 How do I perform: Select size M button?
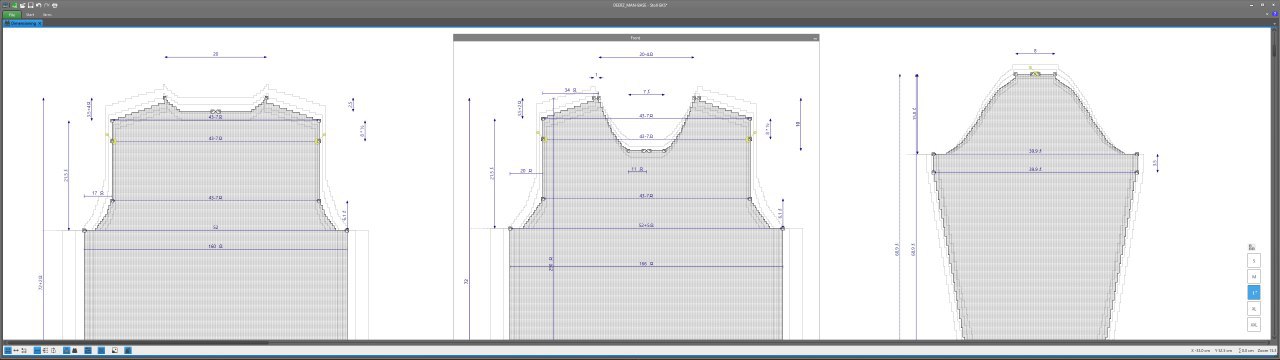1254,277
